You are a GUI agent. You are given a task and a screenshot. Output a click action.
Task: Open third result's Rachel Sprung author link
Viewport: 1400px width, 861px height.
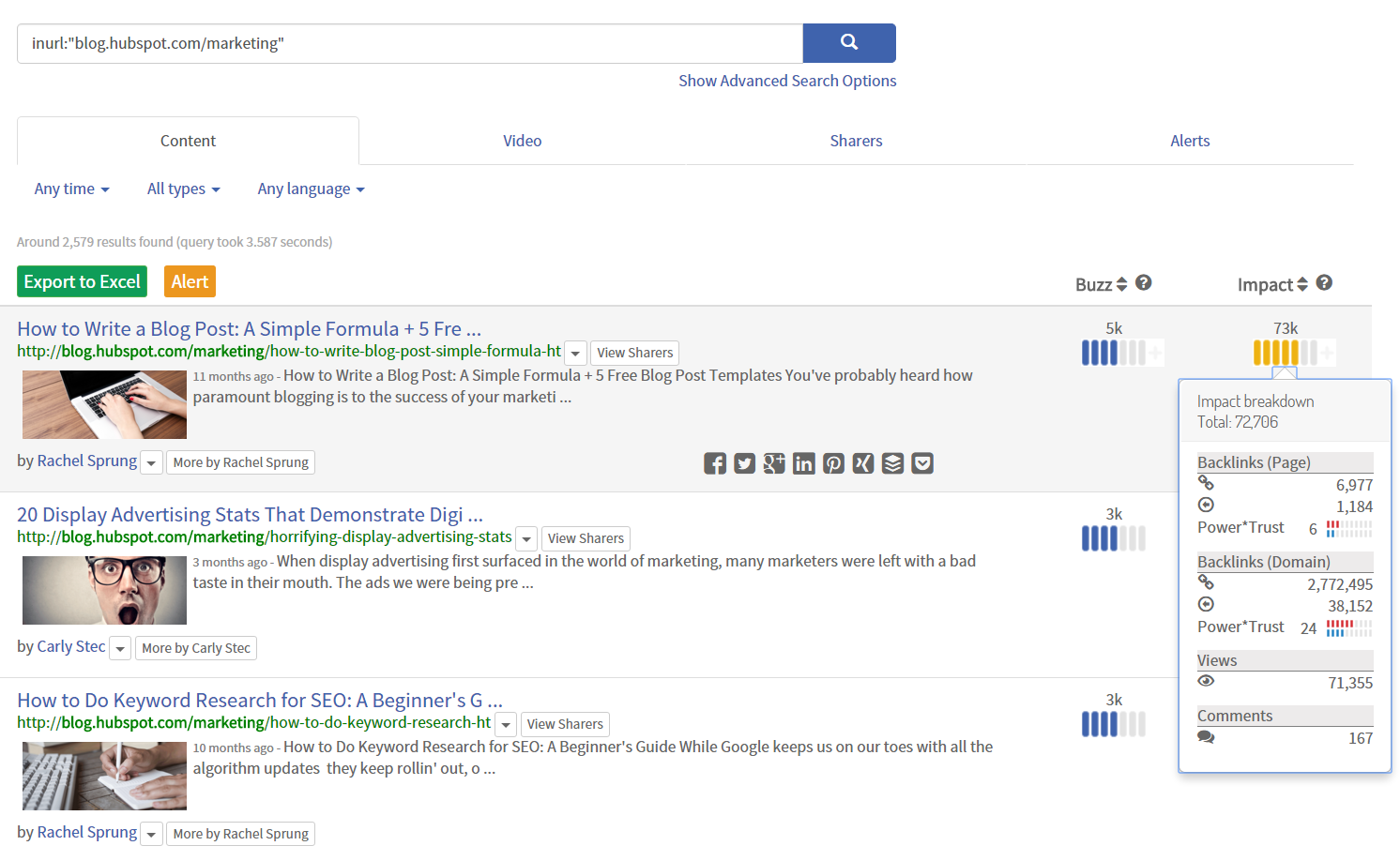click(87, 832)
